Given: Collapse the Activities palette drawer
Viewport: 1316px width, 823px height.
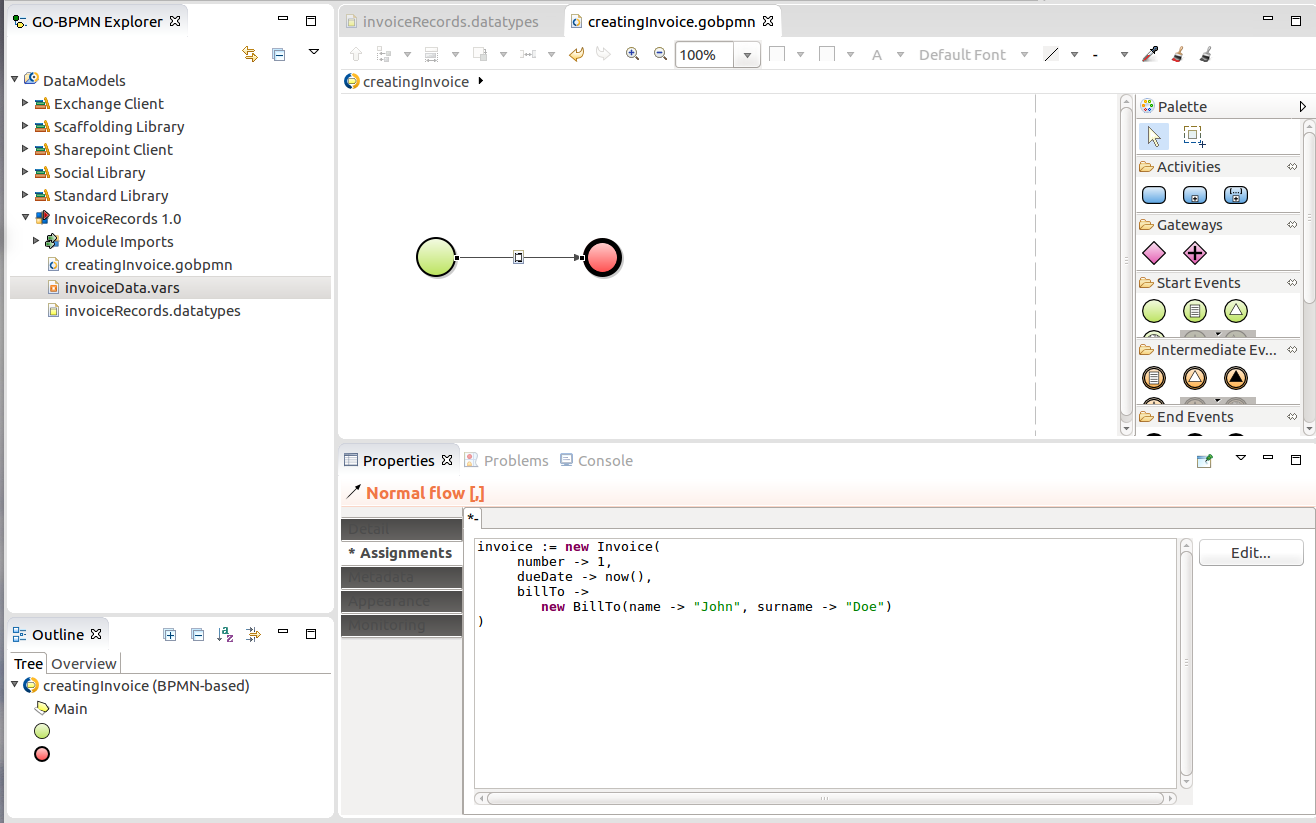Looking at the screenshot, I should pyautogui.click(x=1293, y=167).
